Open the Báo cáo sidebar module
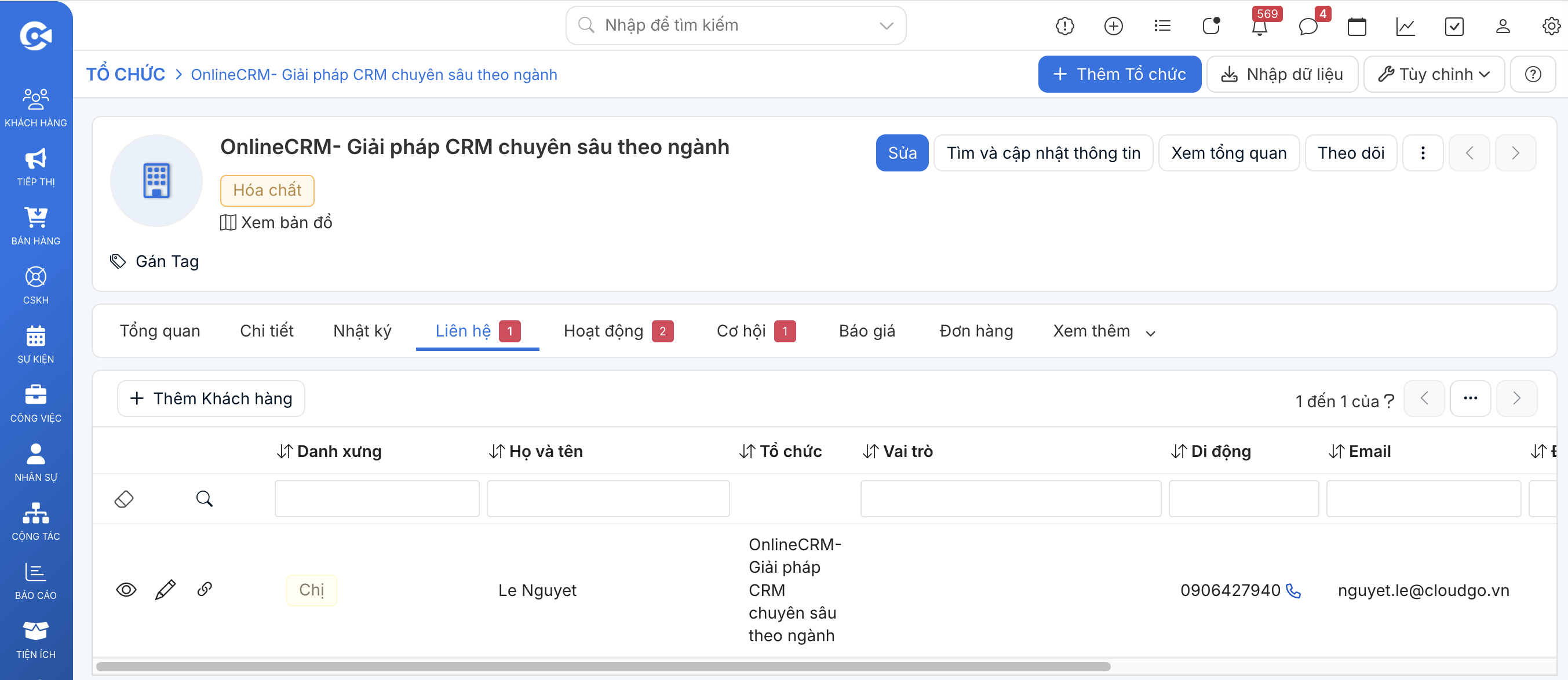Image resolution: width=1568 pixels, height=680 pixels. coord(36,580)
